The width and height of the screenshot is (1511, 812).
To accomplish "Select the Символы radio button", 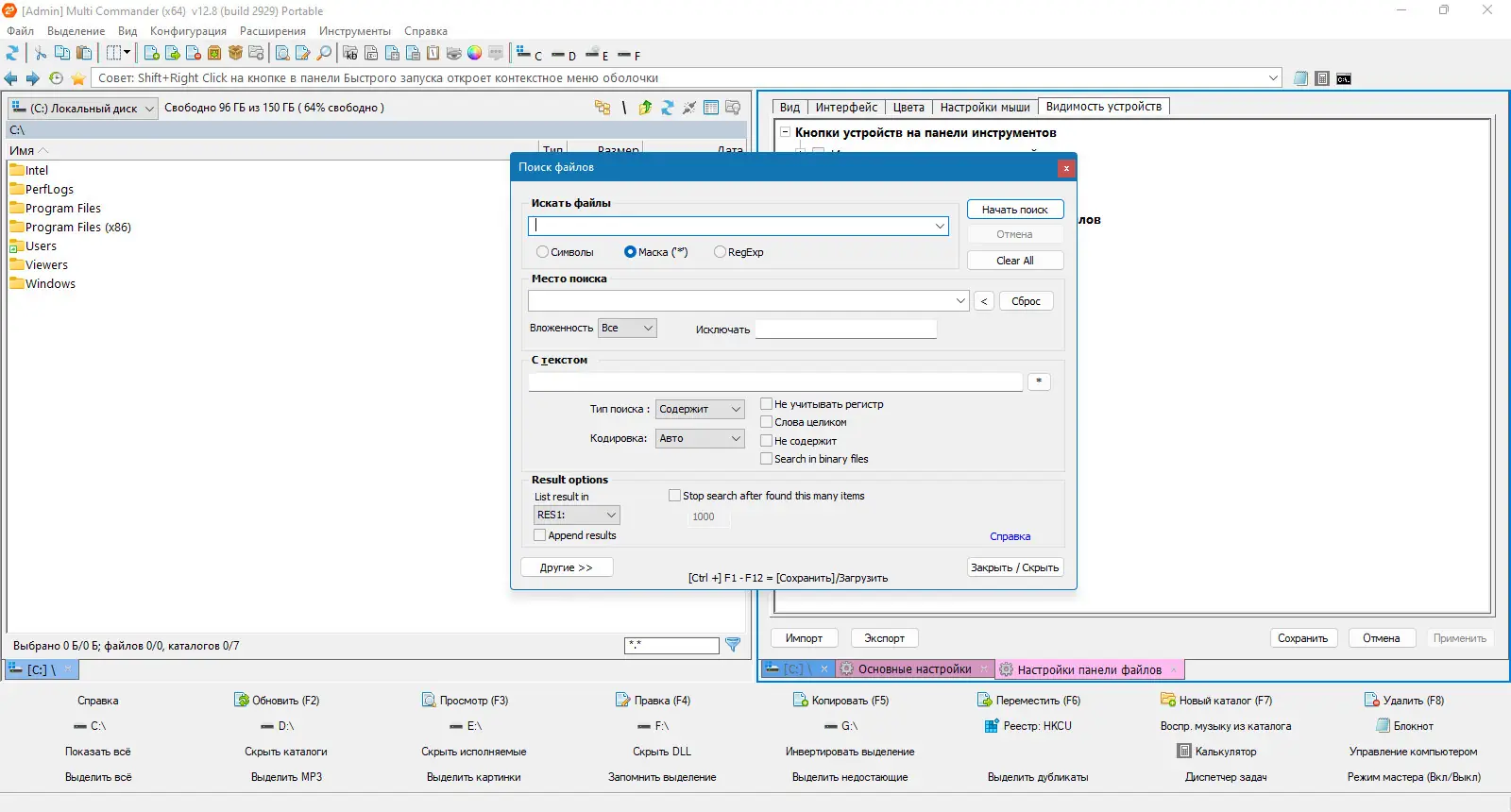I will pyautogui.click(x=542, y=252).
